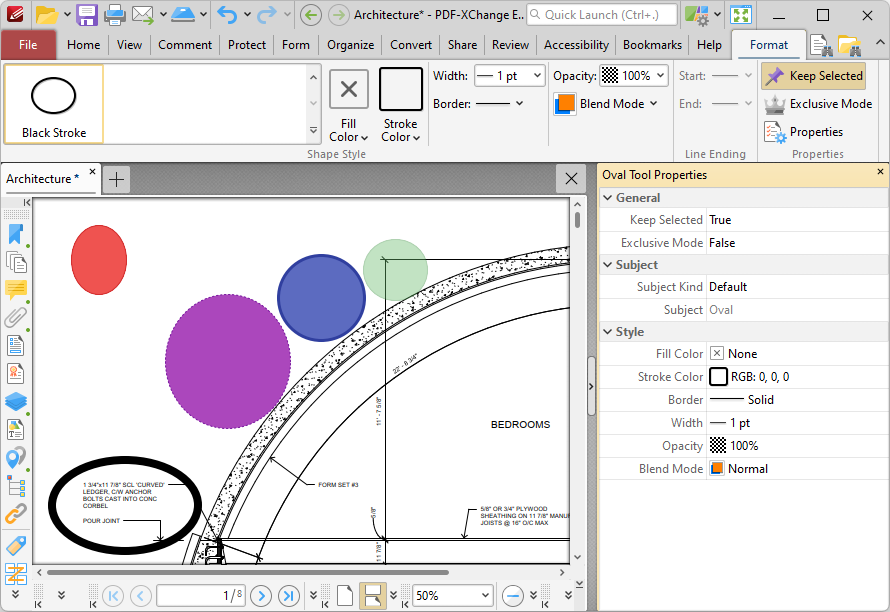
Task: Undo the last action
Action: [x=227, y=15]
